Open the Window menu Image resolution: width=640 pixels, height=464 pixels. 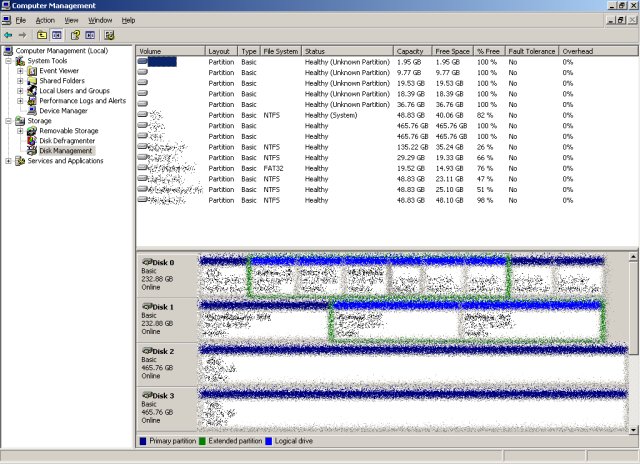click(x=100, y=20)
